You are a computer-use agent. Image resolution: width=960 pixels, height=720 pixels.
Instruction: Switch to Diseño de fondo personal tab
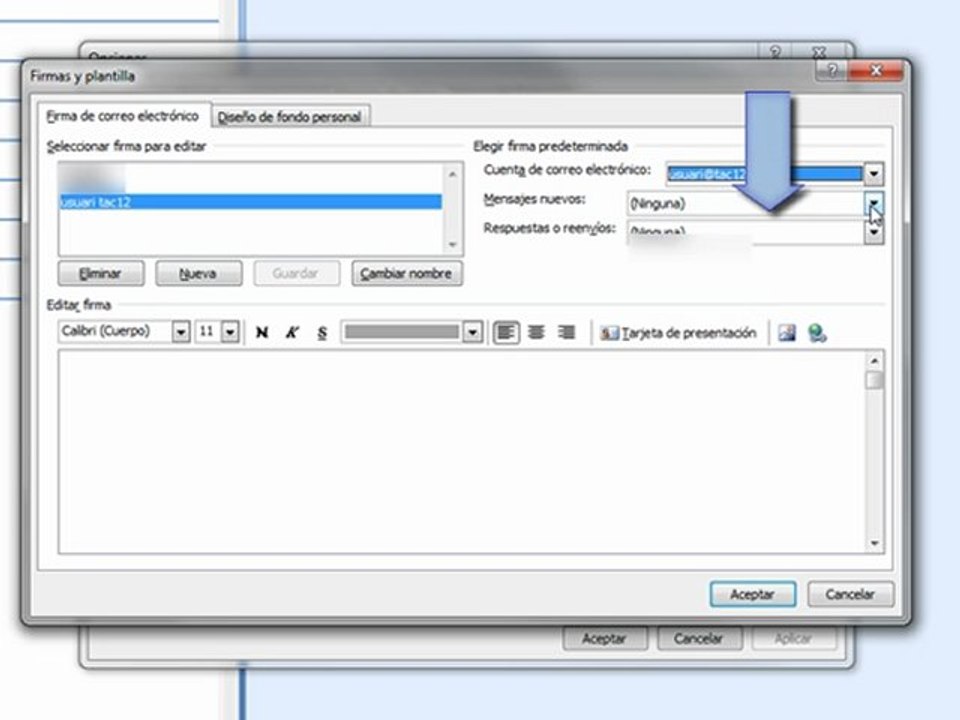point(290,116)
